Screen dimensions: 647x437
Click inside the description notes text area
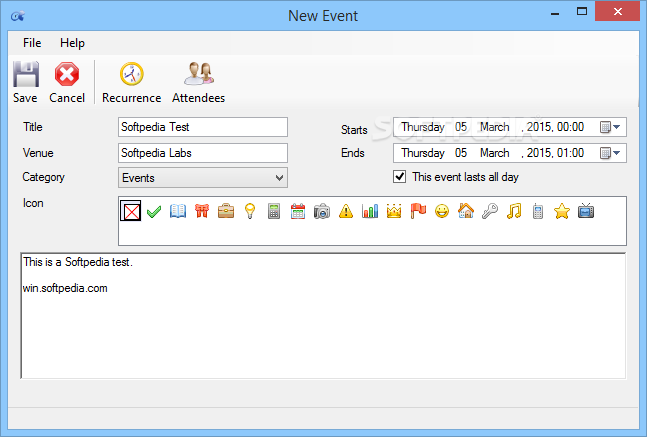click(323, 316)
